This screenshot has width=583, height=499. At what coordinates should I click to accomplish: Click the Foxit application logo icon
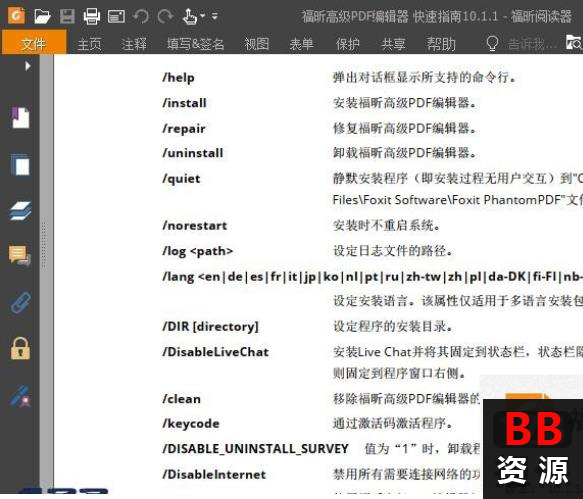[x=16, y=16]
